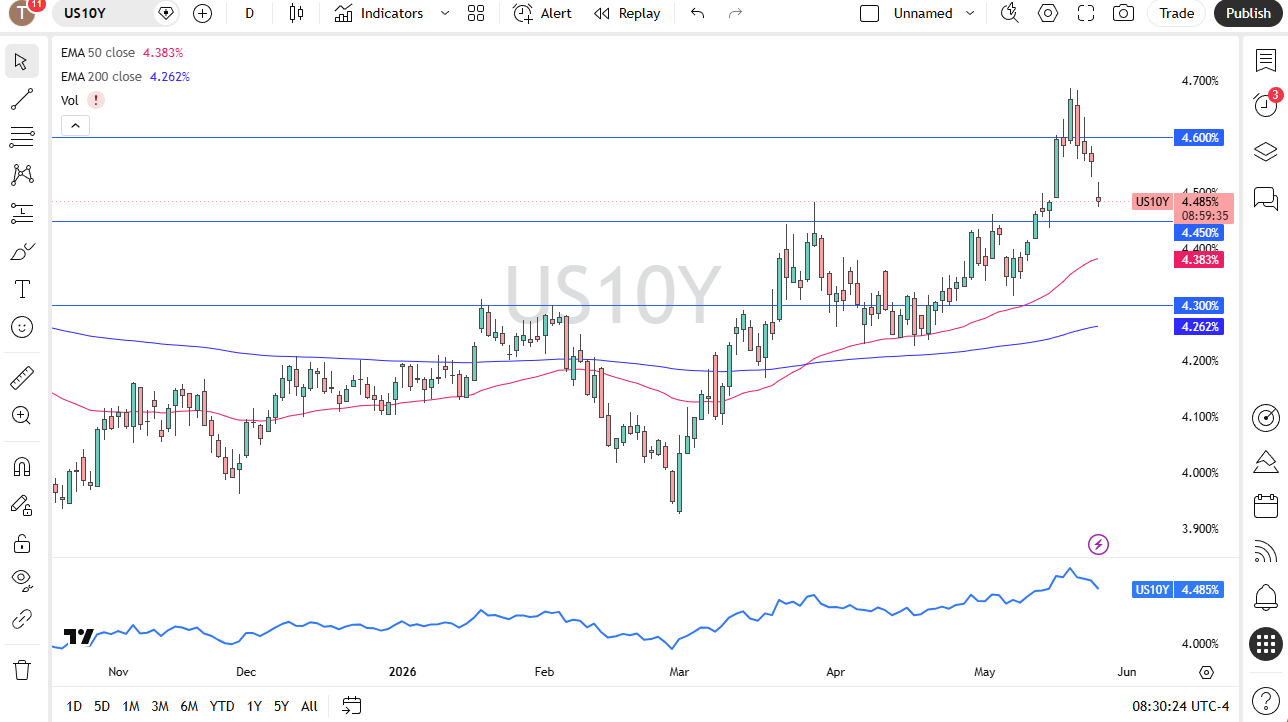Screen dimensions: 1288x722
Task: Open the candlestick chart style dropdown
Action: click(x=295, y=13)
